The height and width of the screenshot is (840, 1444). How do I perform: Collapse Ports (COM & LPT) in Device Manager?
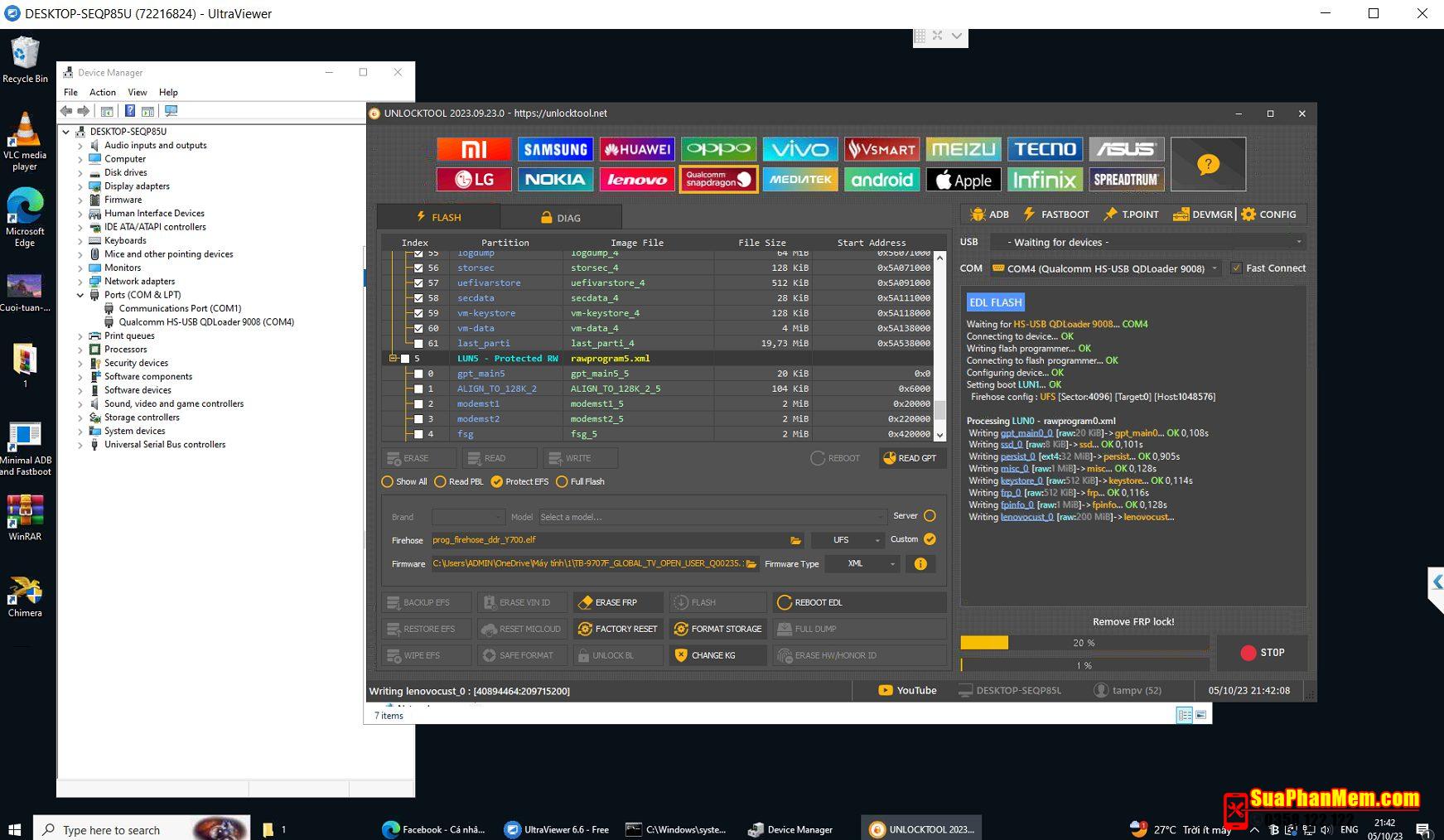80,295
